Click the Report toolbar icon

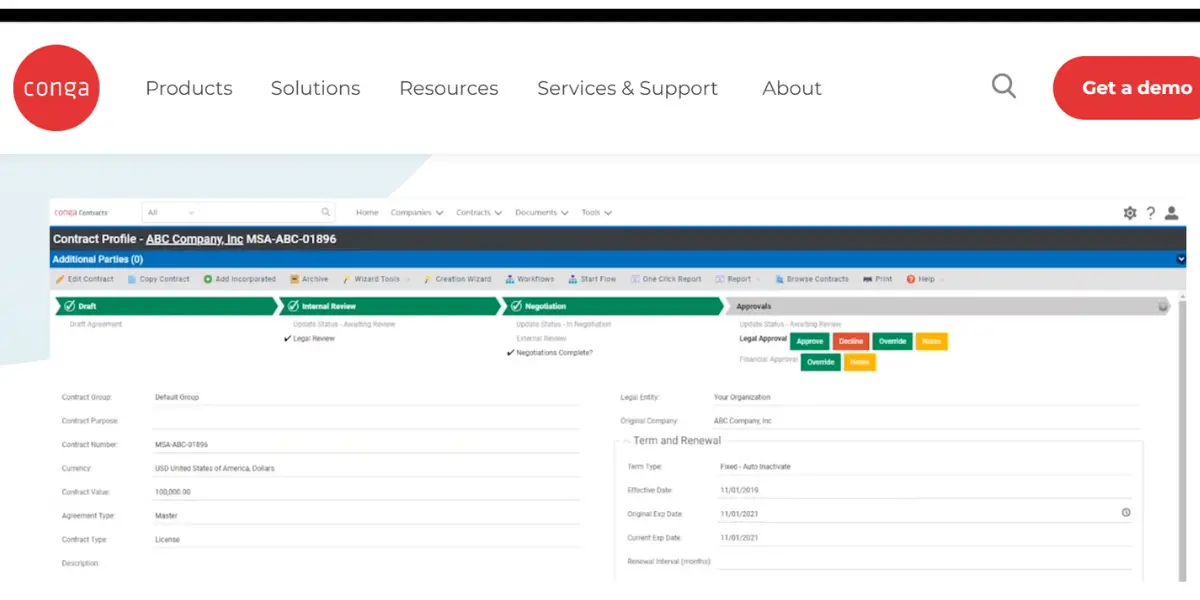[720, 279]
